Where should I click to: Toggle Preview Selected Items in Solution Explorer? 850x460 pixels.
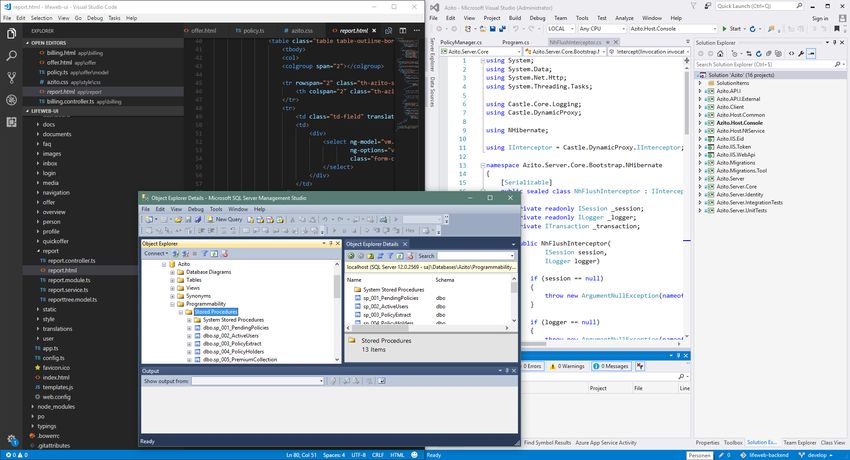click(811, 54)
